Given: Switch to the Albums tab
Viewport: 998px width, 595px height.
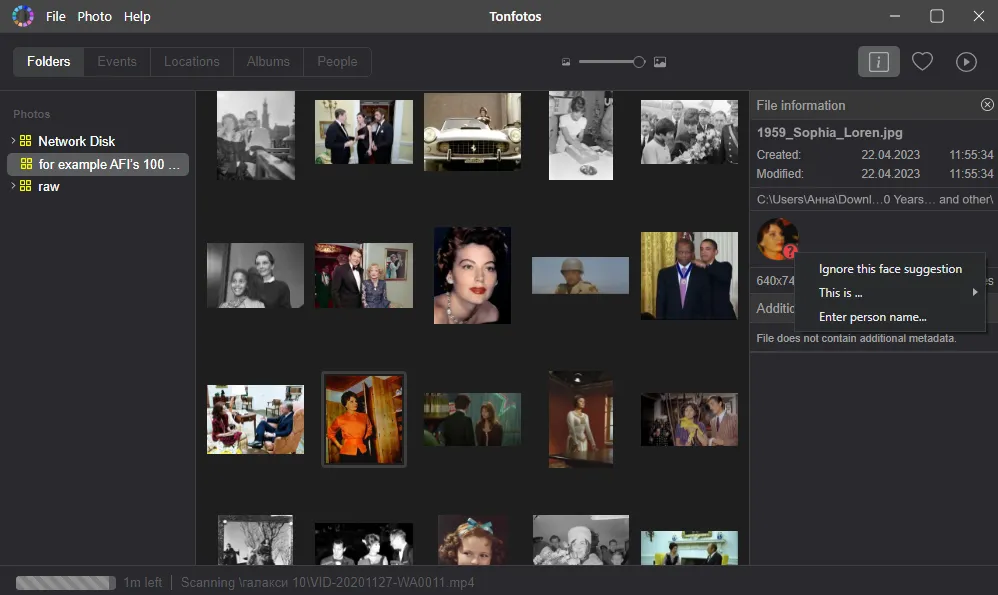Looking at the screenshot, I should coord(268,62).
